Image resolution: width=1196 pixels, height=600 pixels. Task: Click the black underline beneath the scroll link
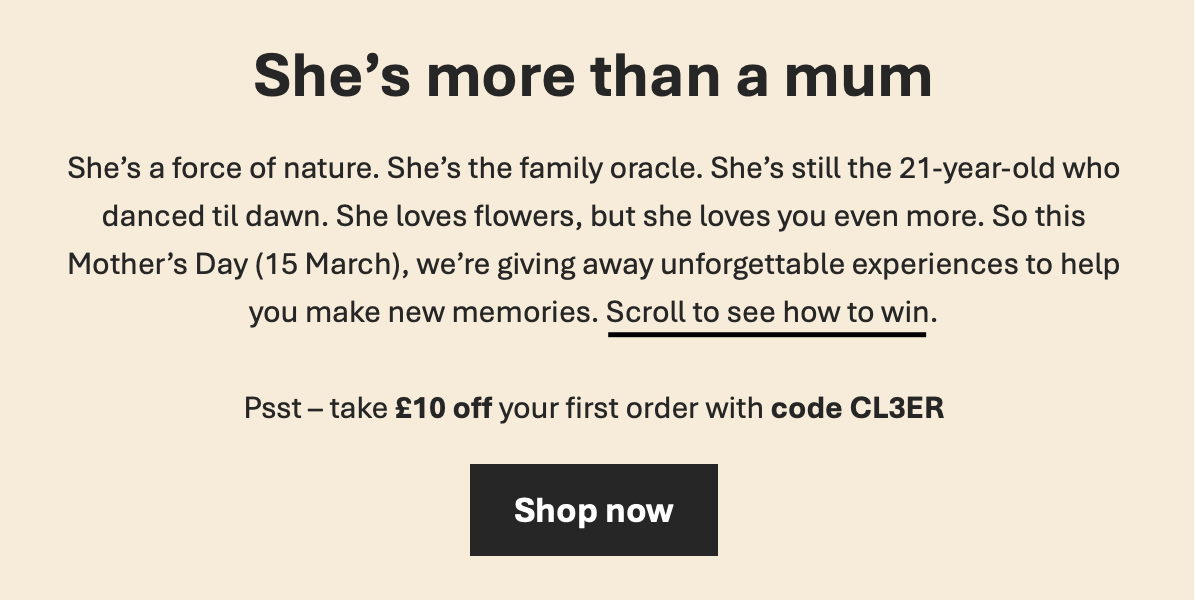click(767, 334)
